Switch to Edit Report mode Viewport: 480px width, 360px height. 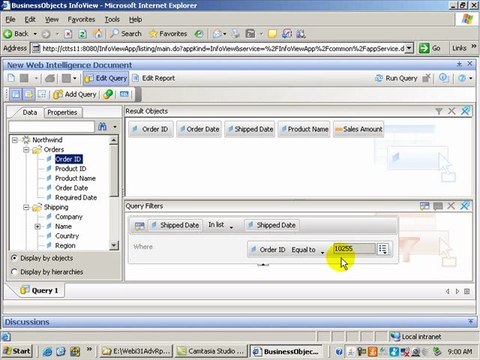(x=154, y=78)
